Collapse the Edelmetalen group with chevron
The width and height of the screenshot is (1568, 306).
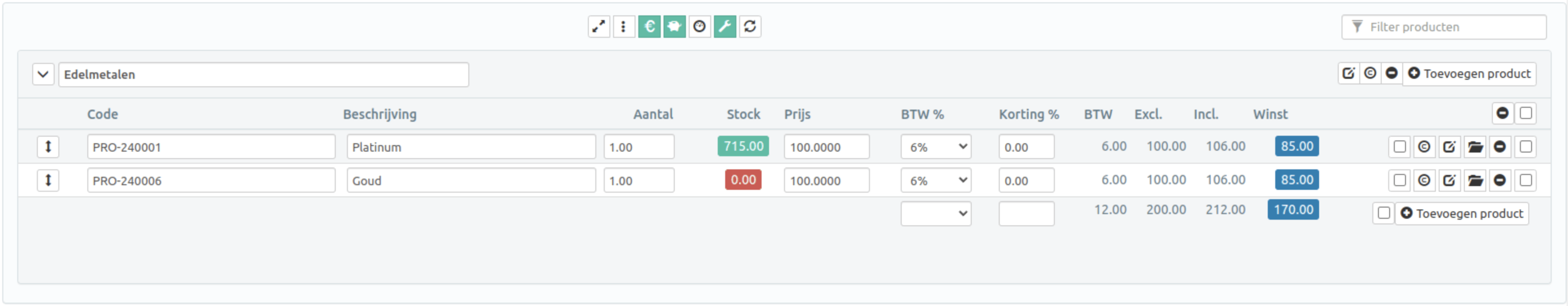click(x=43, y=74)
